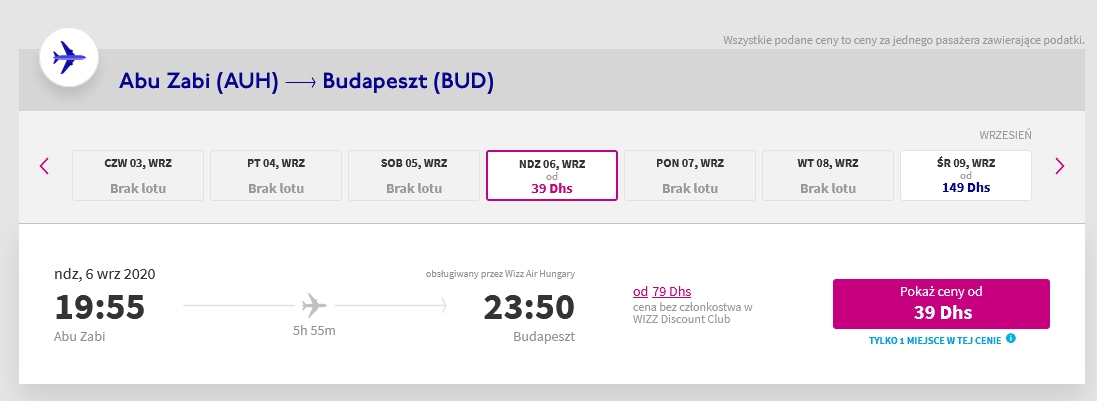Click arrival time 23:50

[529, 307]
